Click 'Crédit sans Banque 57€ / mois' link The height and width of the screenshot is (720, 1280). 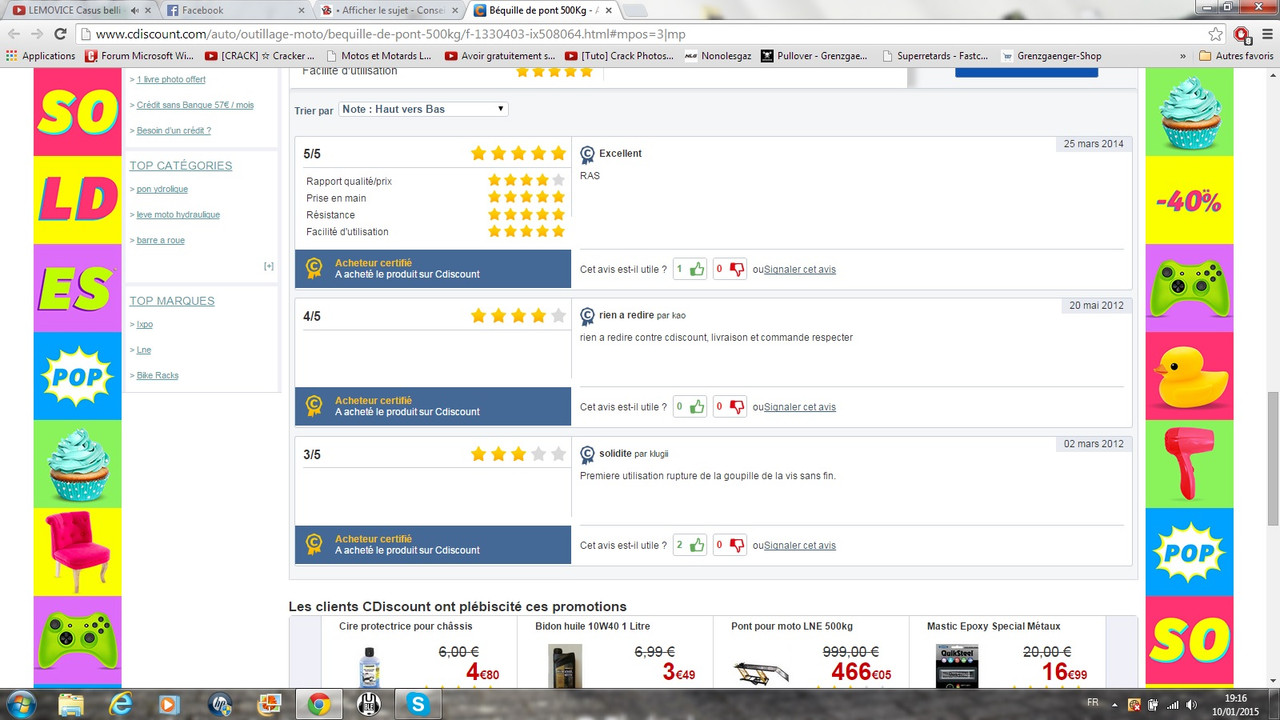click(195, 105)
